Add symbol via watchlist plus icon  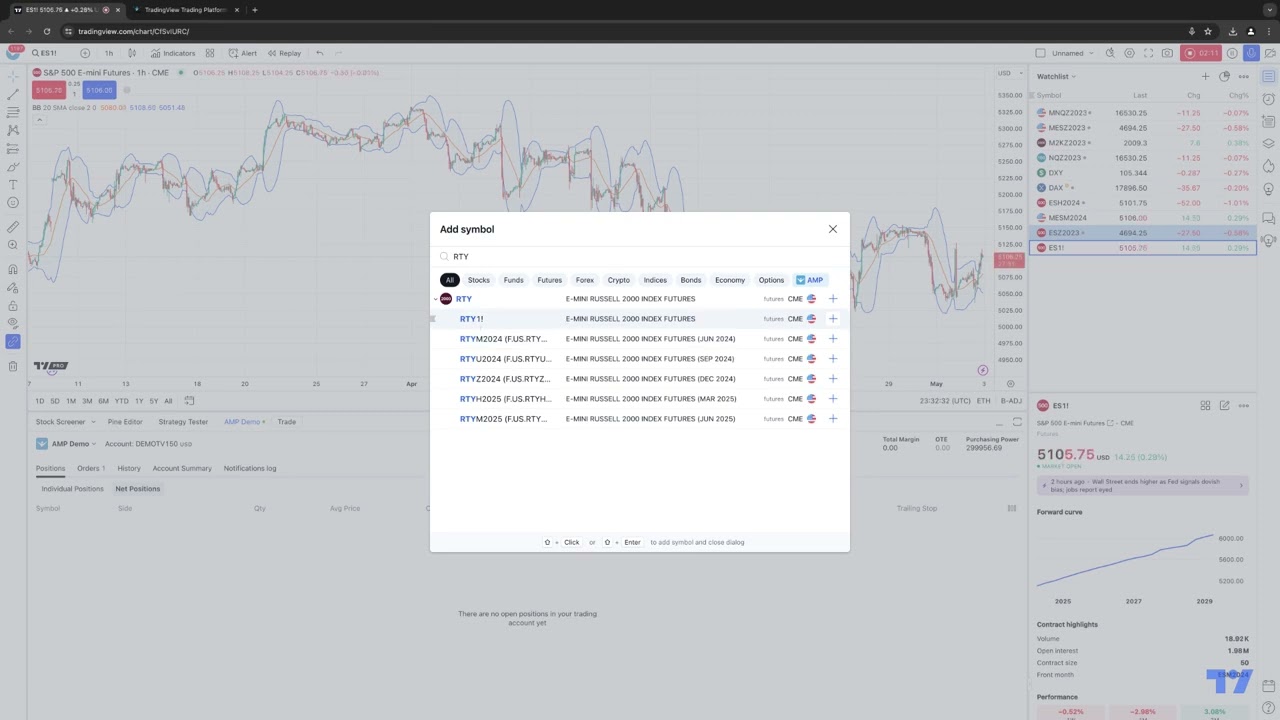tap(1205, 76)
